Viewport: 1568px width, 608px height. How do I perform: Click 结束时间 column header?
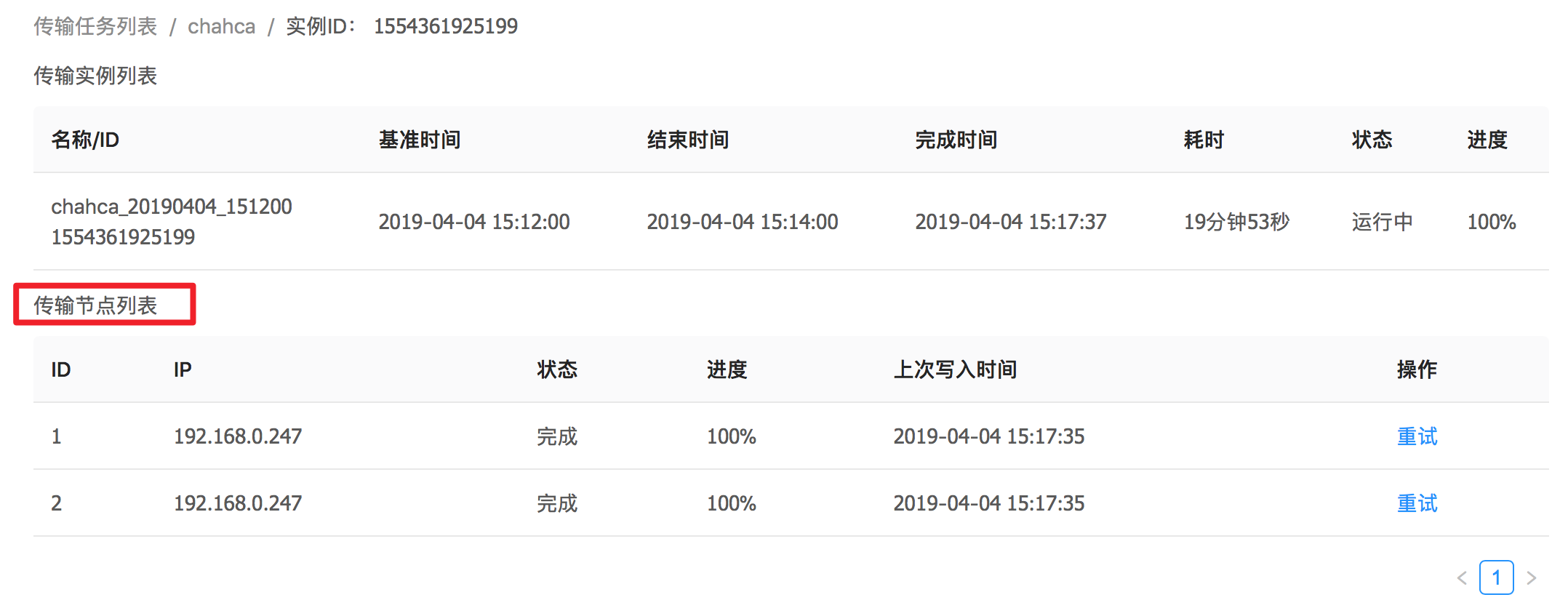pyautogui.click(x=688, y=140)
